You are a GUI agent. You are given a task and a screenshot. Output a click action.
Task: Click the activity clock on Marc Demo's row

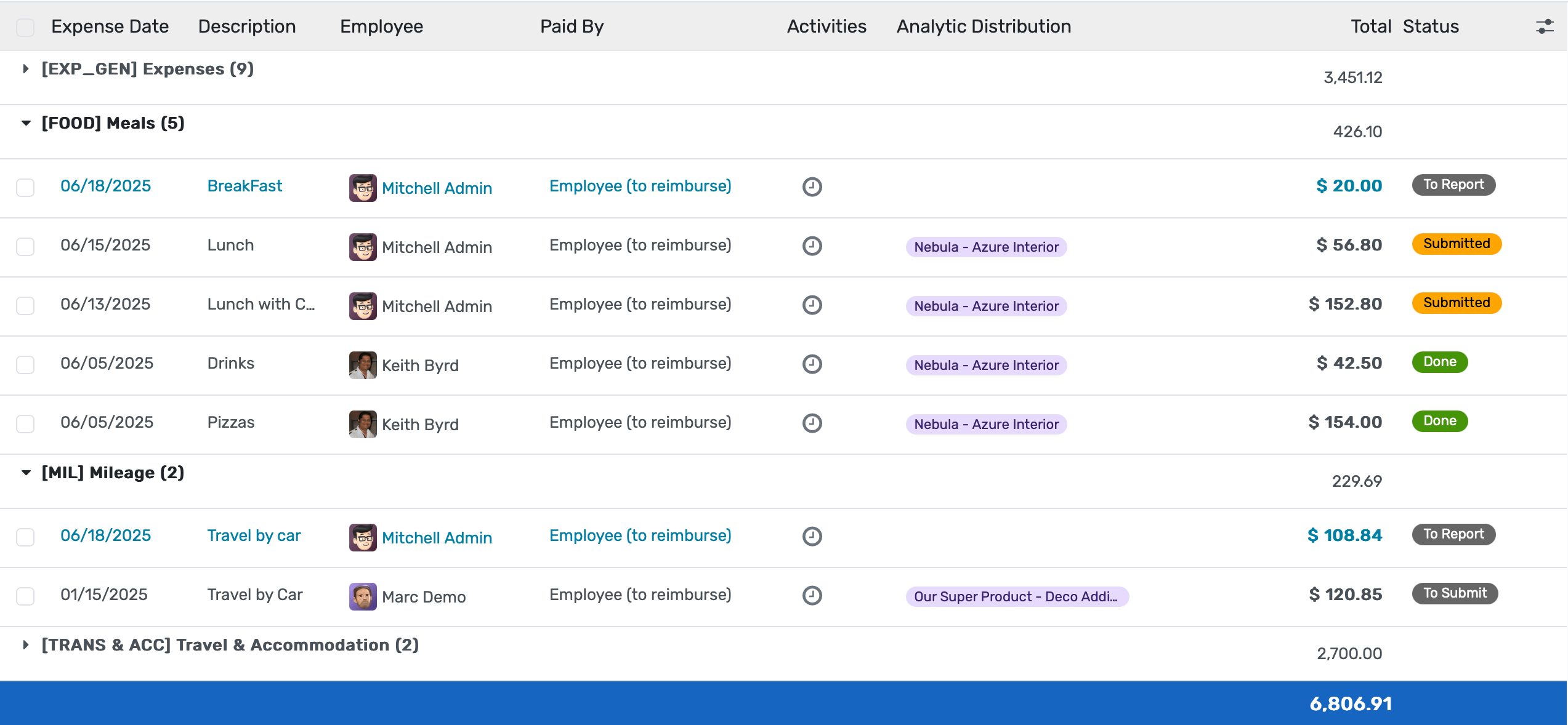812,595
